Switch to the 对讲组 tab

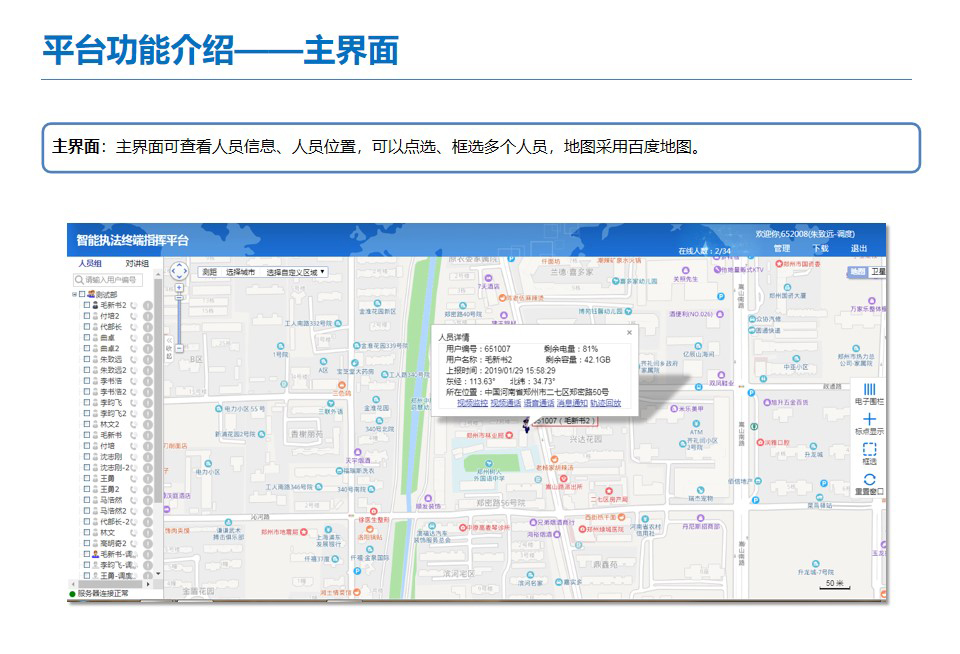(x=136, y=263)
